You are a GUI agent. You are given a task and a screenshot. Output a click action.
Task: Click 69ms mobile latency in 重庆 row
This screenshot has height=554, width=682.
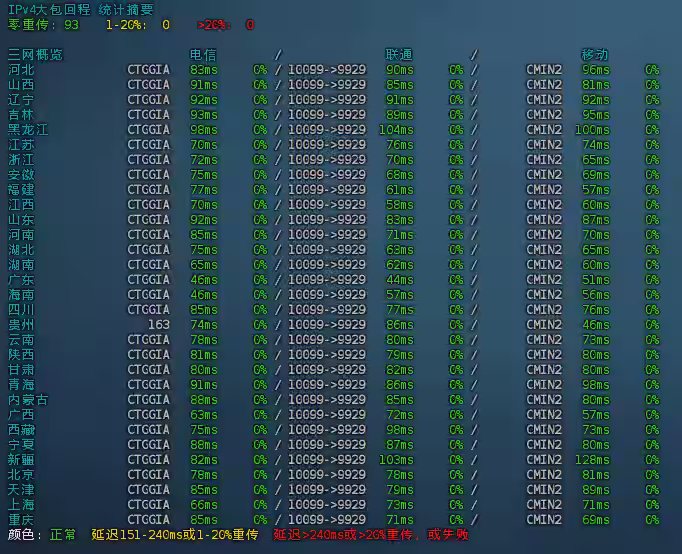pyautogui.click(x=596, y=520)
